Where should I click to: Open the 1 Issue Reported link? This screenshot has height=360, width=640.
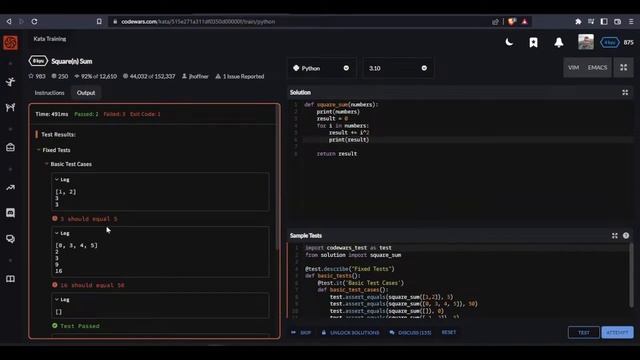240,76
